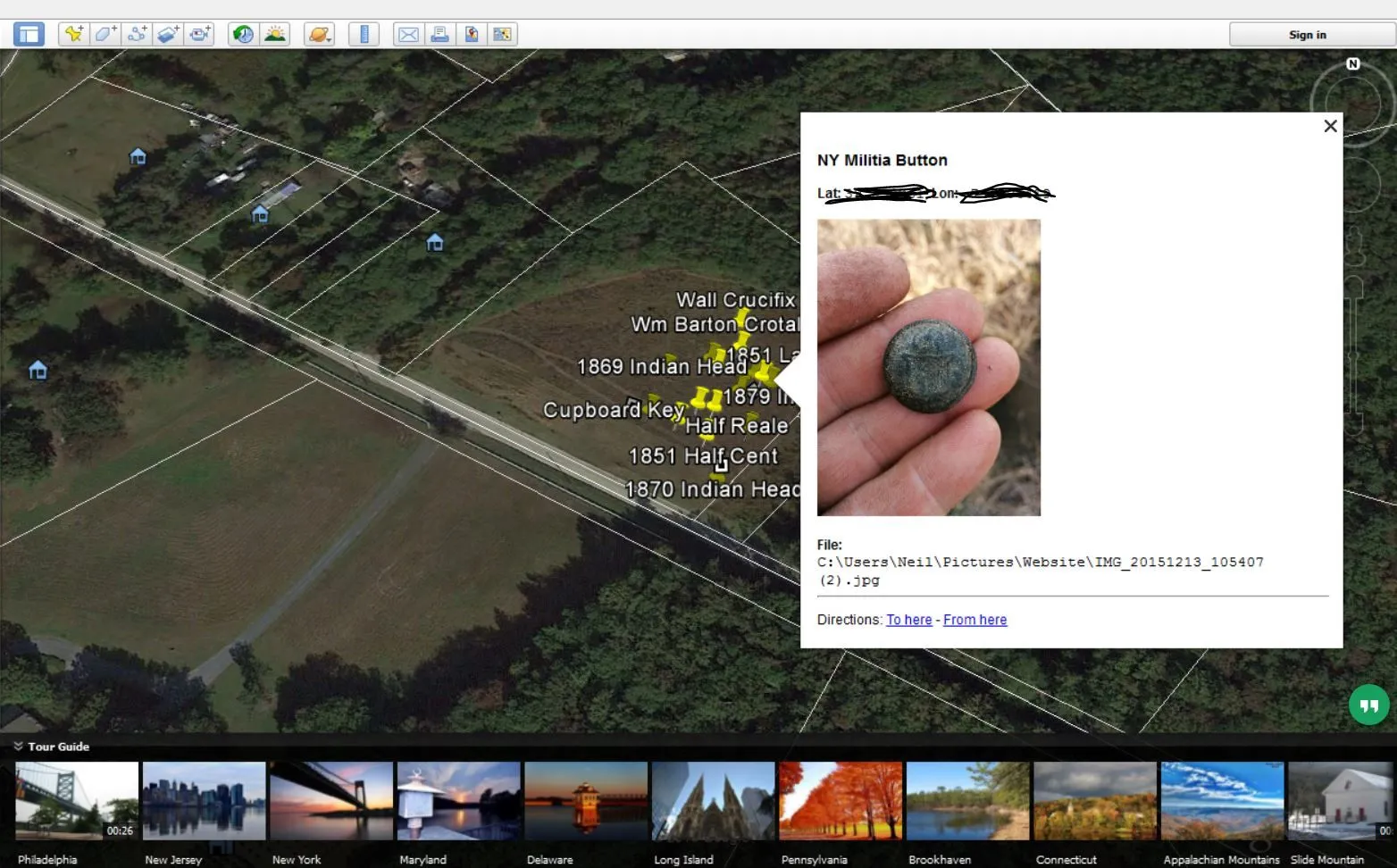Click the Add Image Overlay icon
Screen dimensions: 1397x868
pos(169,35)
